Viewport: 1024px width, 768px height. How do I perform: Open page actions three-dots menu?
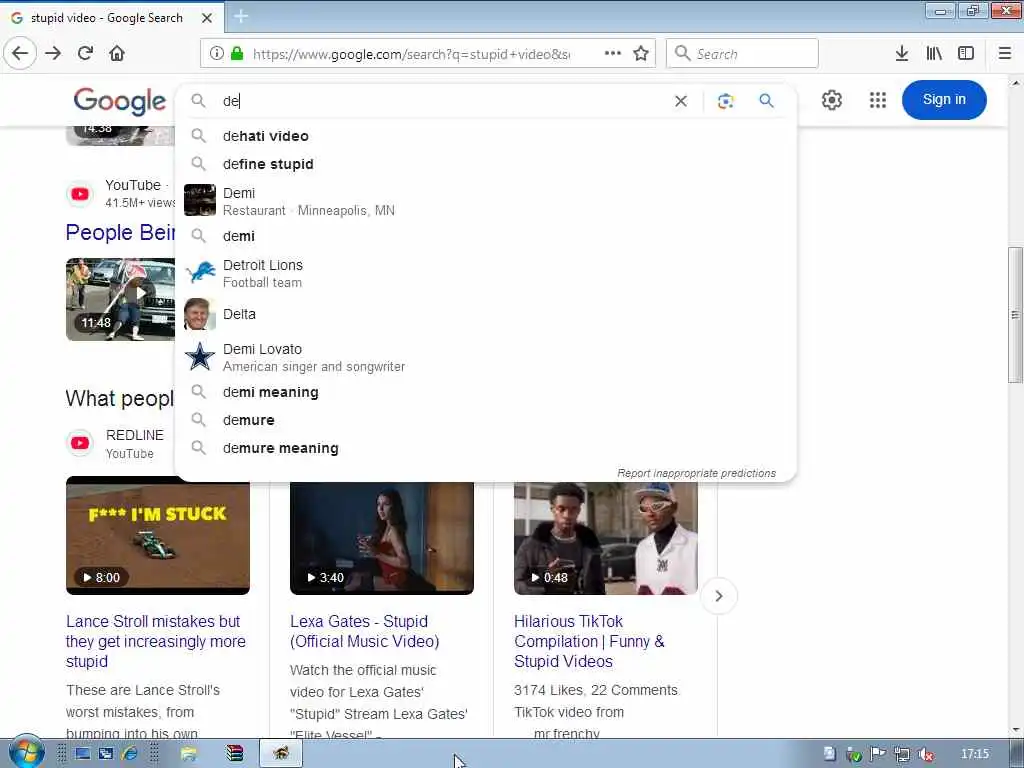point(613,54)
